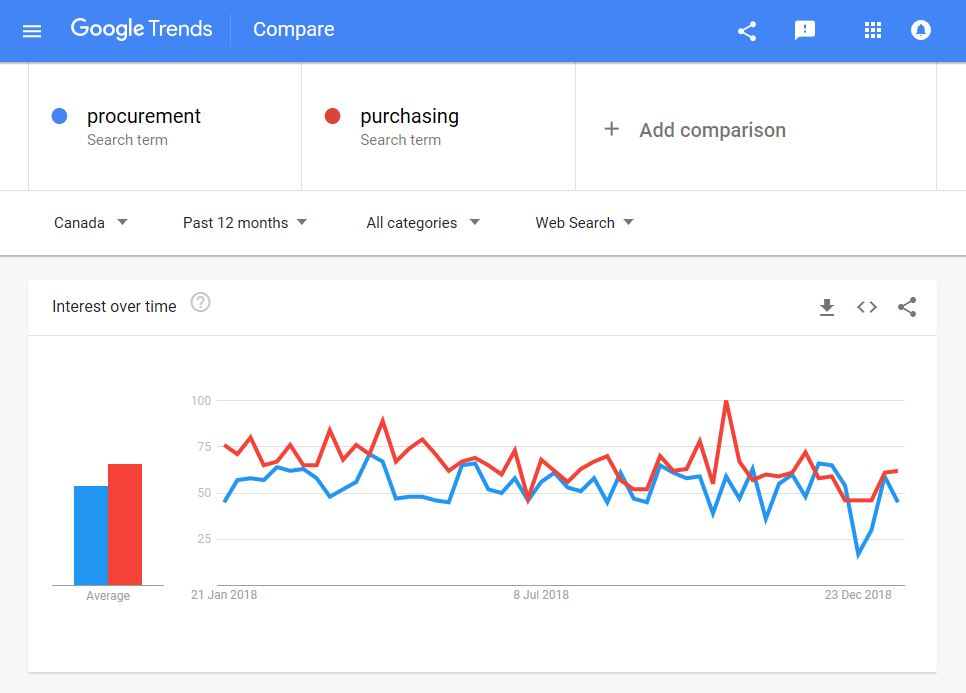Open the Past 12 months dropdown
The height and width of the screenshot is (693, 966).
[245, 222]
